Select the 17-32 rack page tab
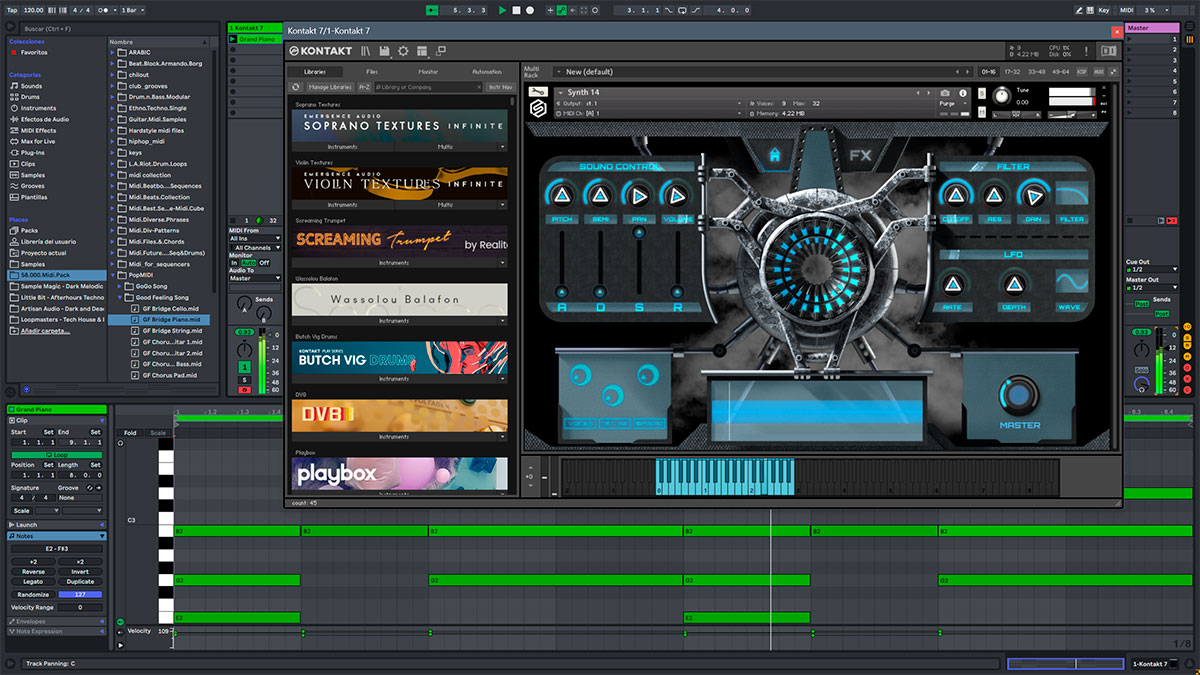1200x675 pixels. 1011,72
